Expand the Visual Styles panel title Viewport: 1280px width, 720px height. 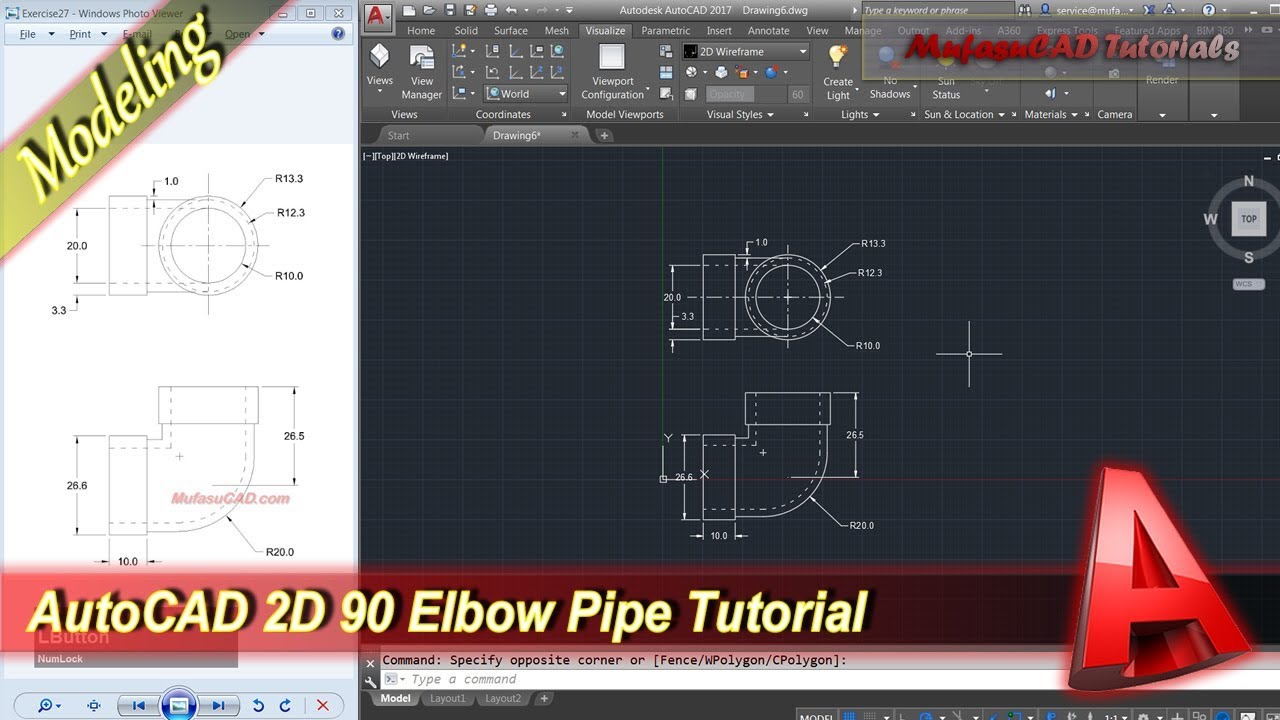point(741,115)
